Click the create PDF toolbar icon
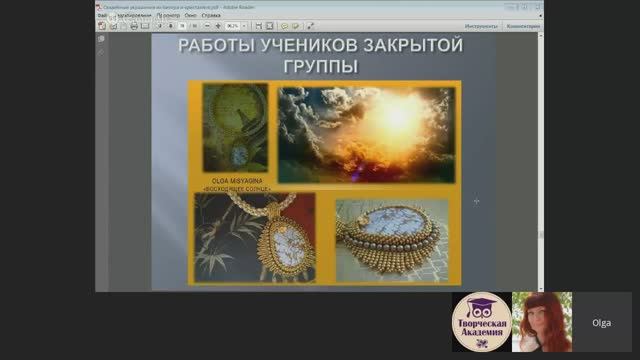 click(102, 26)
